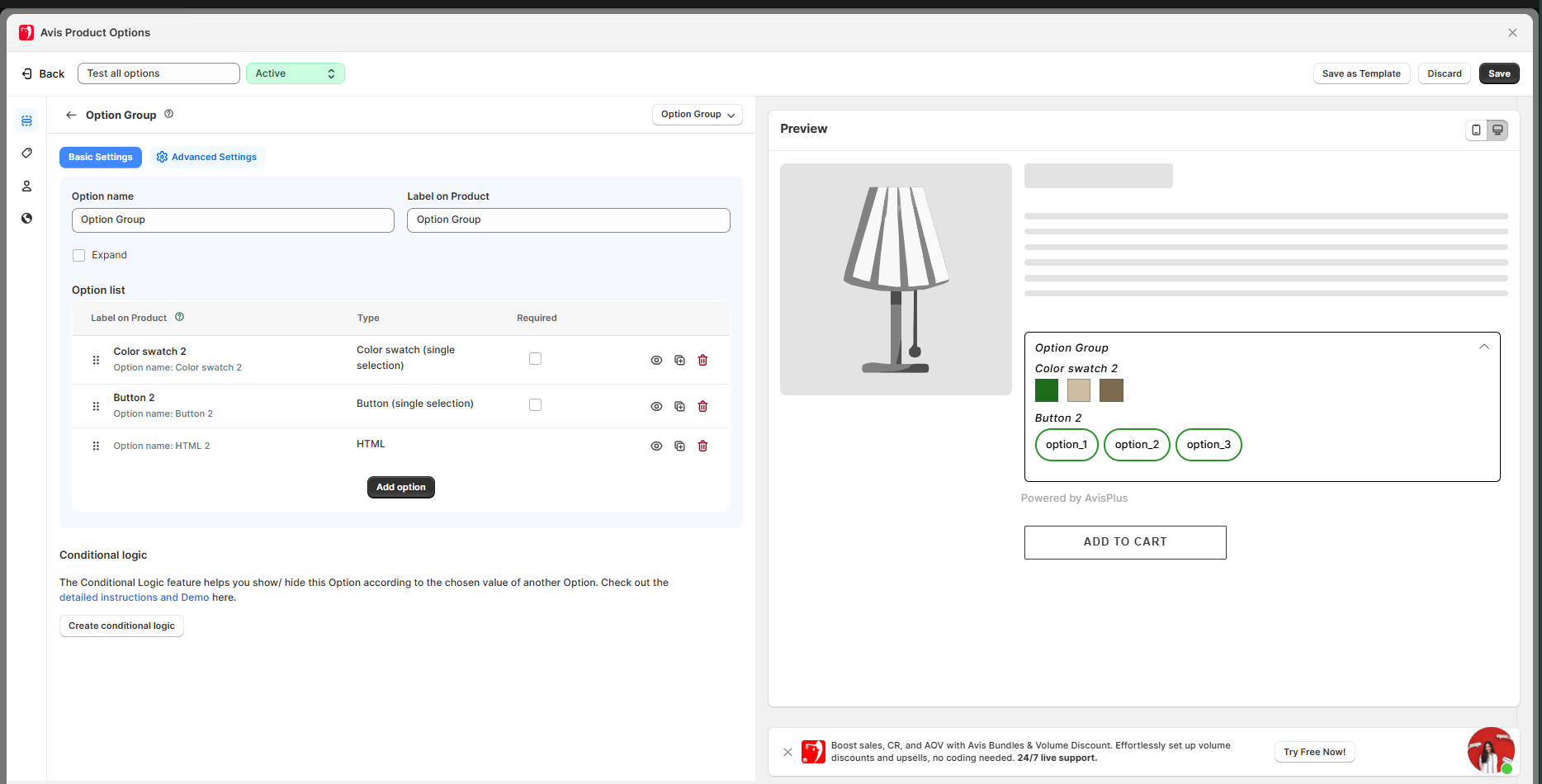The image size is (1542, 784).
Task: Enable the Expand checkbox
Action: pyautogui.click(x=79, y=255)
